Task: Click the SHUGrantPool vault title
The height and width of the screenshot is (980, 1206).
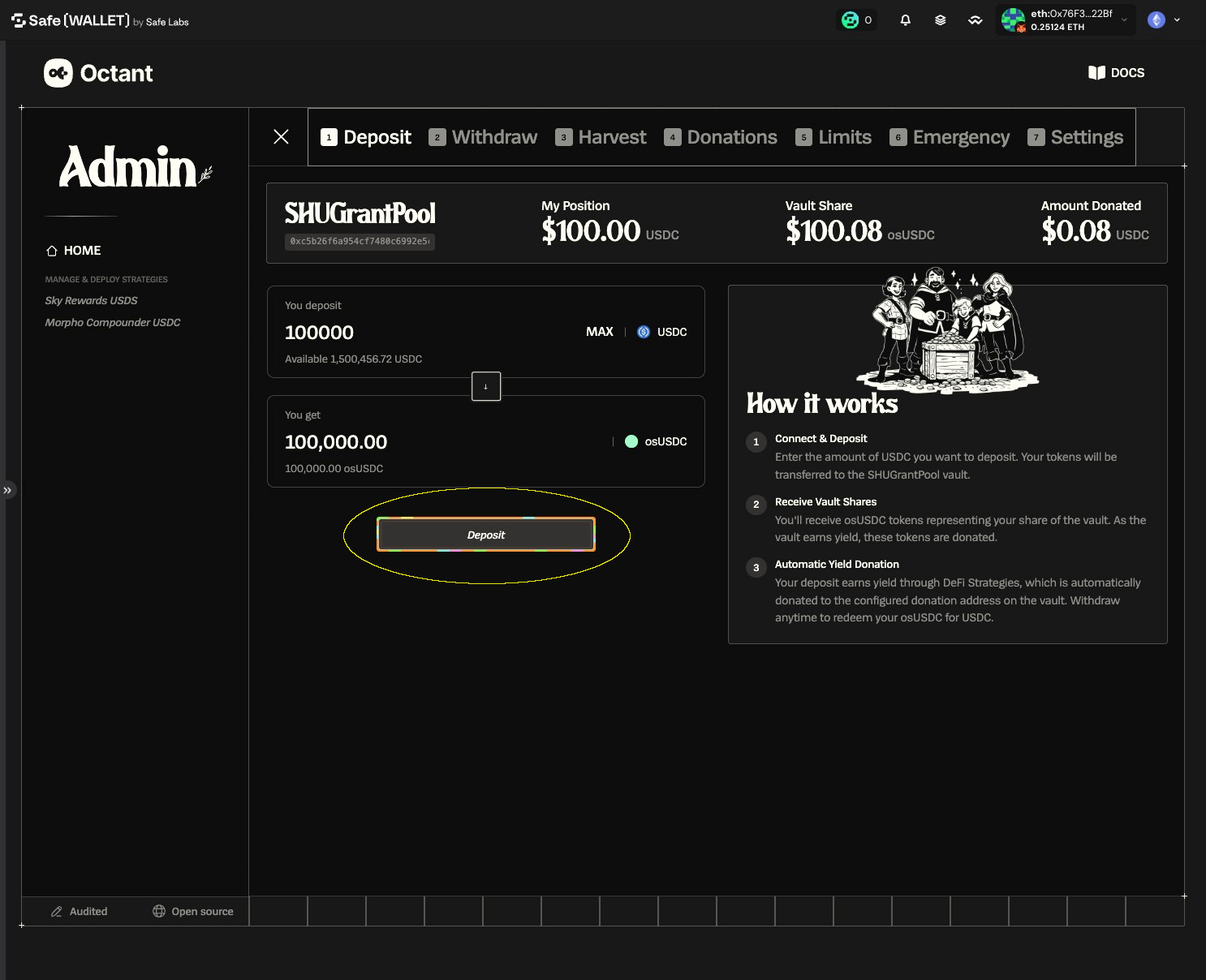Action: [360, 213]
